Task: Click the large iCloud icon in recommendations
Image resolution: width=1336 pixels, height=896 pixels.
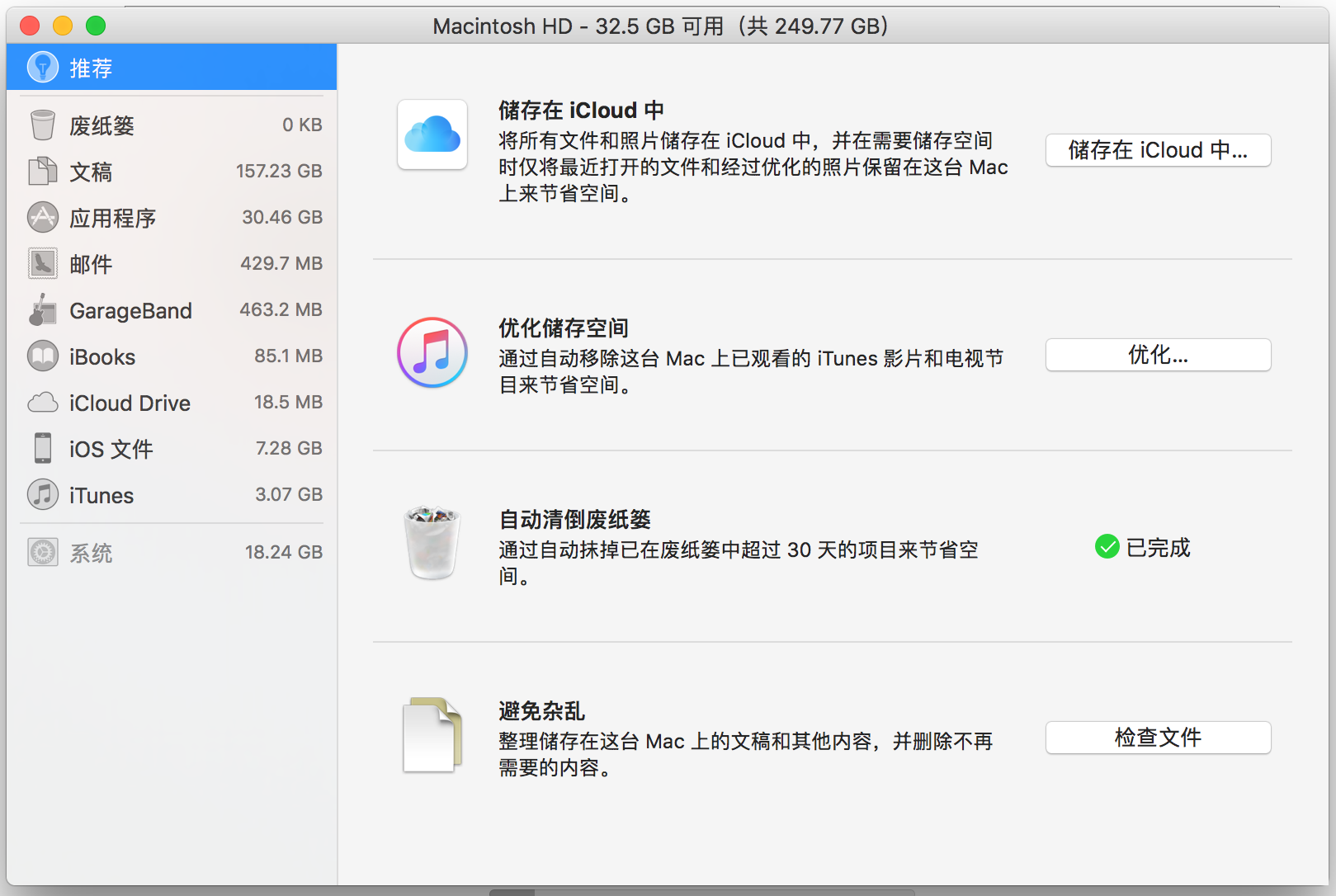Action: (432, 134)
